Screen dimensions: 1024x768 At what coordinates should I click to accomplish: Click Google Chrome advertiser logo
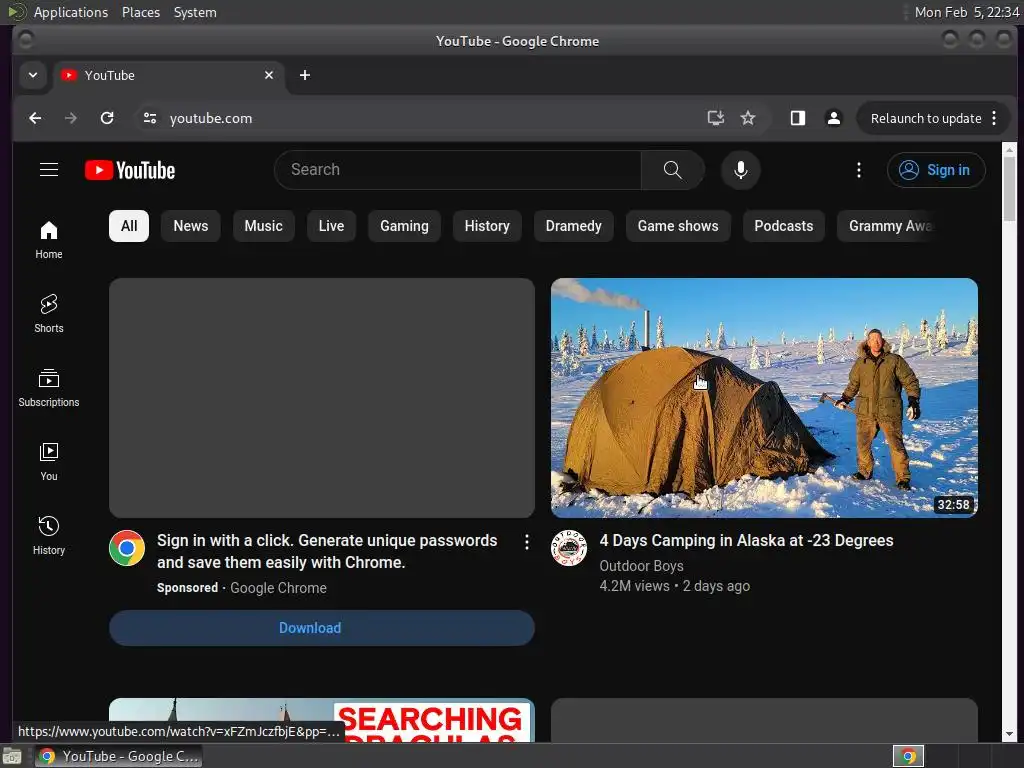point(127,548)
